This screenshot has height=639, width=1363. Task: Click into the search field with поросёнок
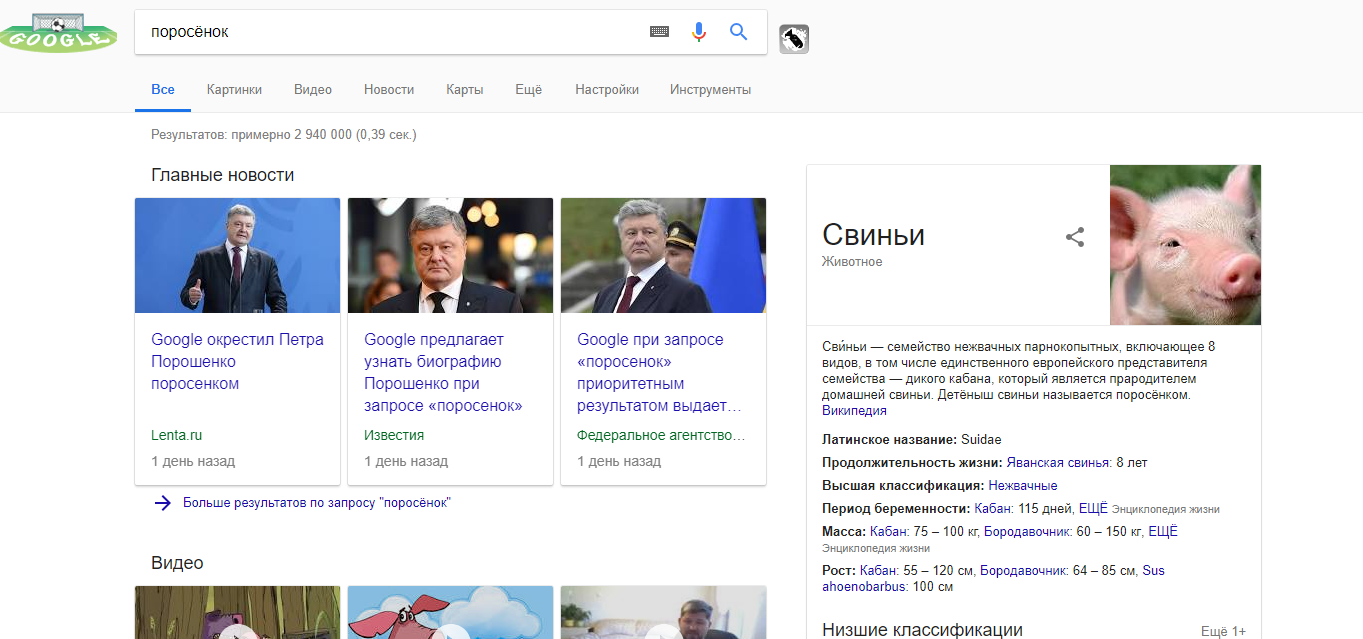click(x=390, y=32)
